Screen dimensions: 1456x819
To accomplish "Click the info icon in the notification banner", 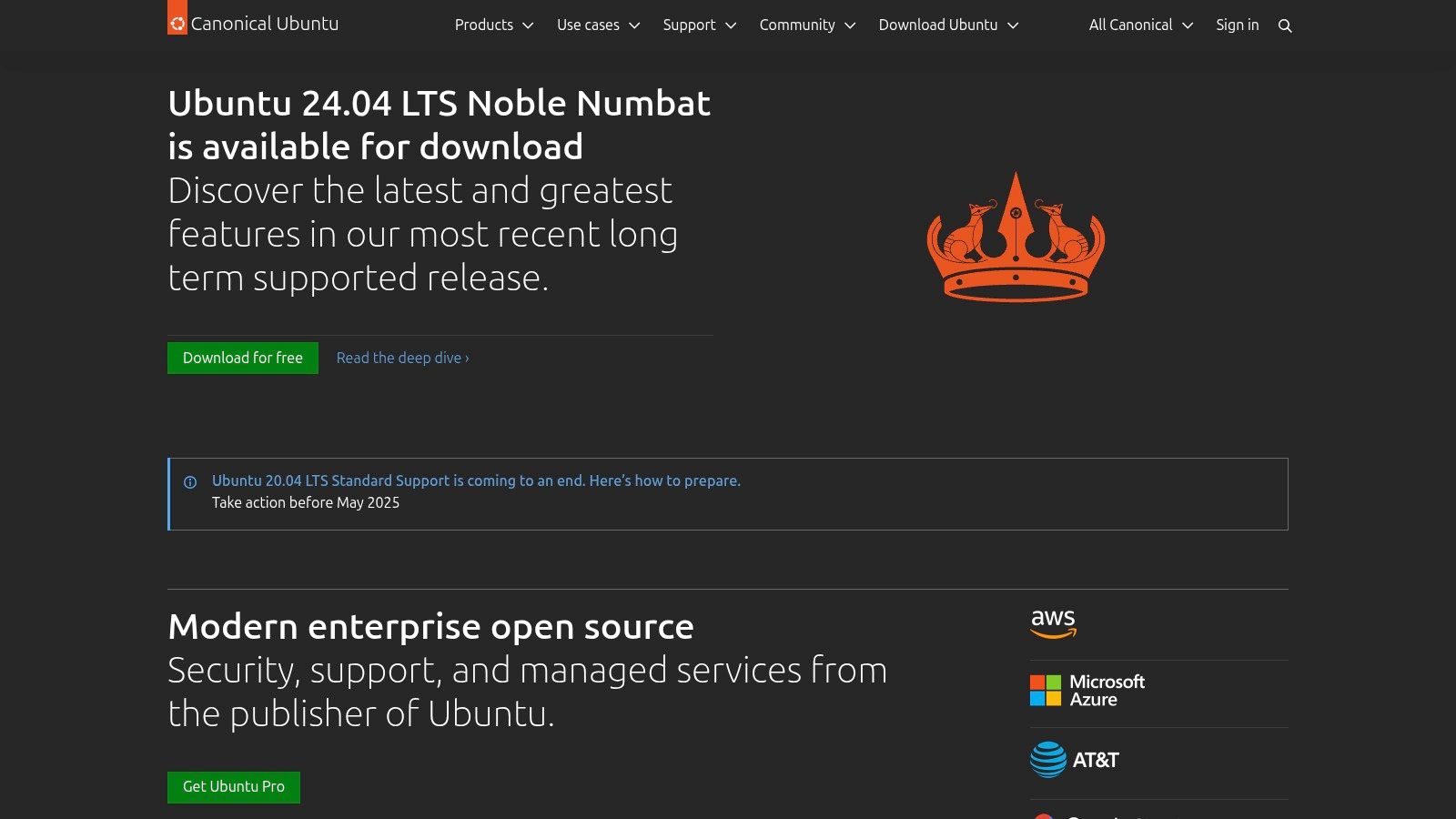I will click(190, 482).
